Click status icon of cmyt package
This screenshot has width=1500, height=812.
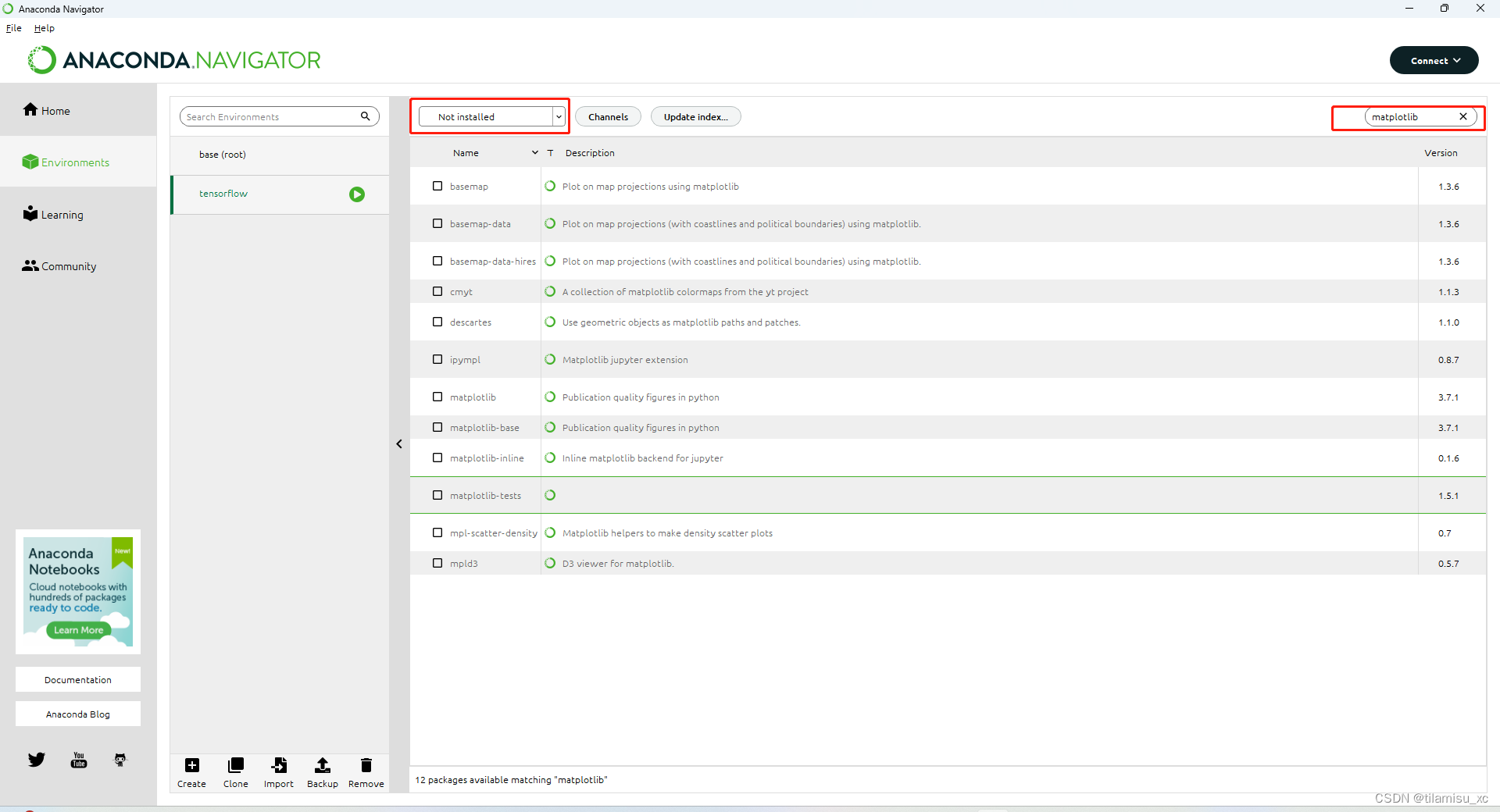[x=550, y=291]
